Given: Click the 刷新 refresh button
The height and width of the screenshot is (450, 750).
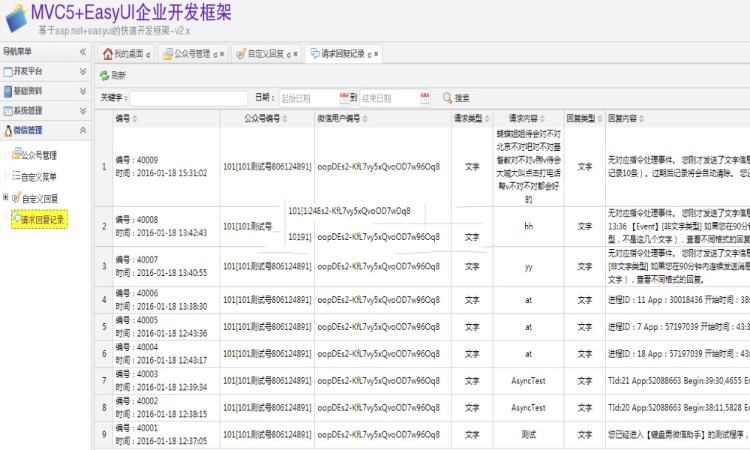Looking at the screenshot, I should coord(112,75).
